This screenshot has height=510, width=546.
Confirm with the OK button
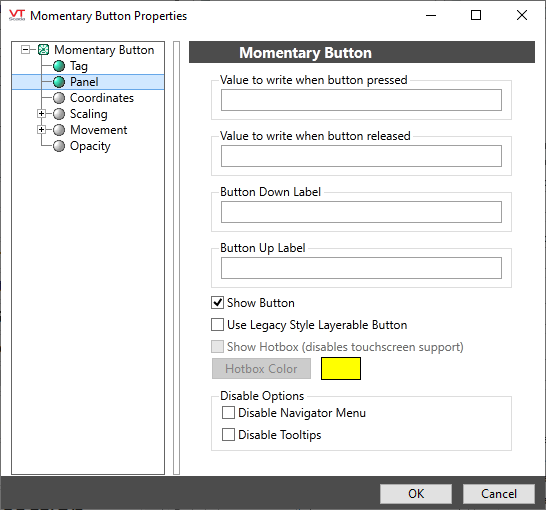click(x=416, y=494)
